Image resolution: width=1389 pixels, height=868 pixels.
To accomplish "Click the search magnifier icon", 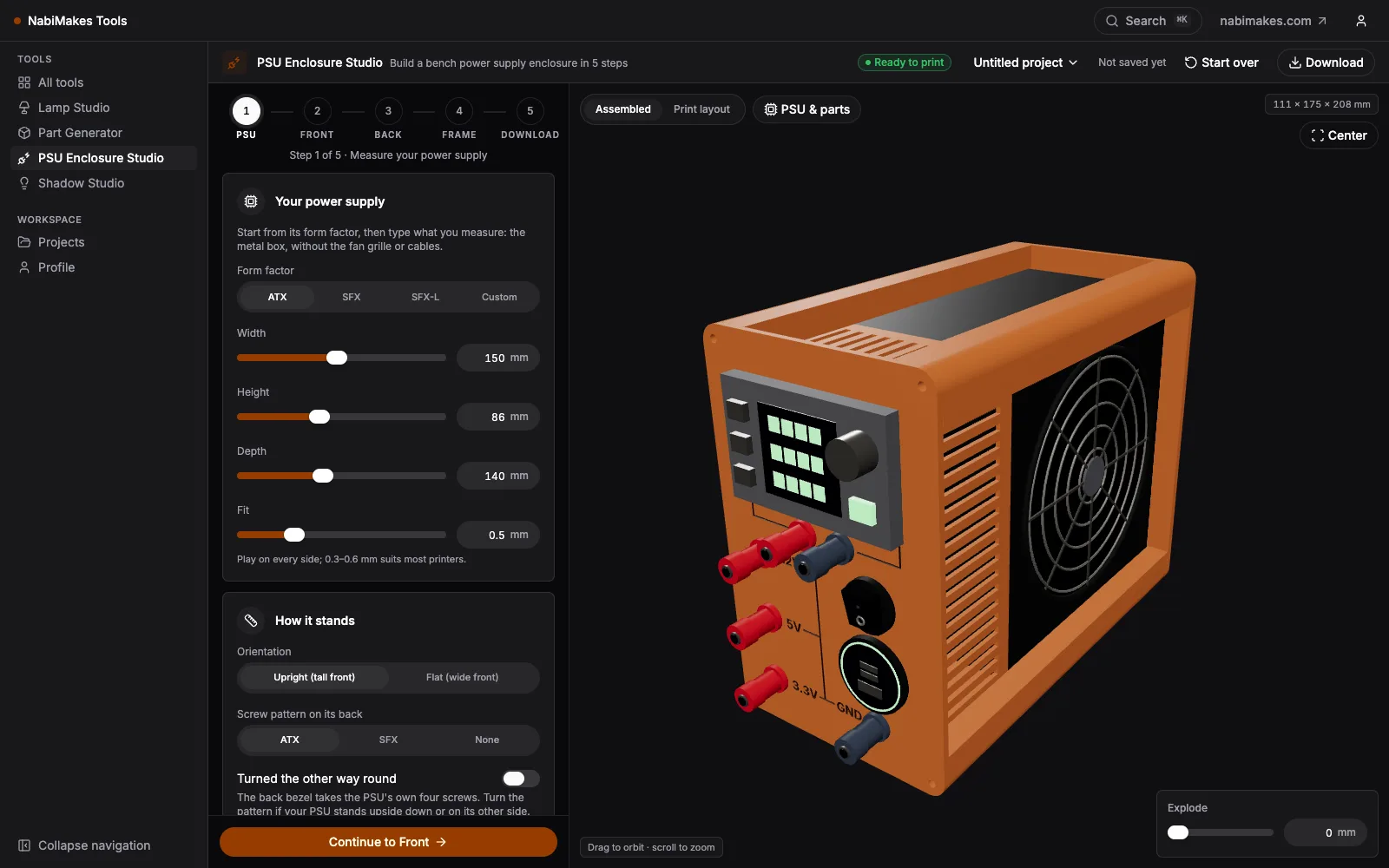I will pyautogui.click(x=1112, y=21).
